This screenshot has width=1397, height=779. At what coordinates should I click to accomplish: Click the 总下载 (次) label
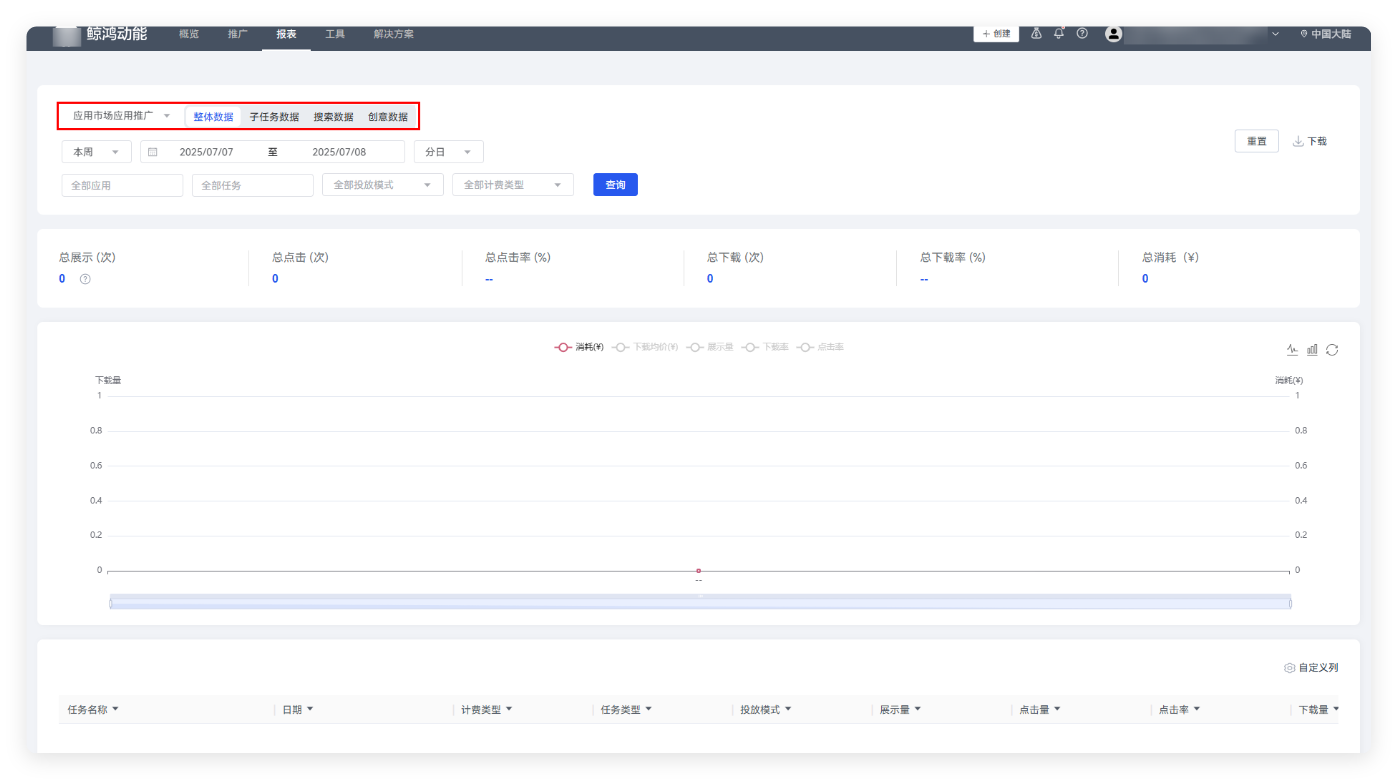(x=735, y=258)
